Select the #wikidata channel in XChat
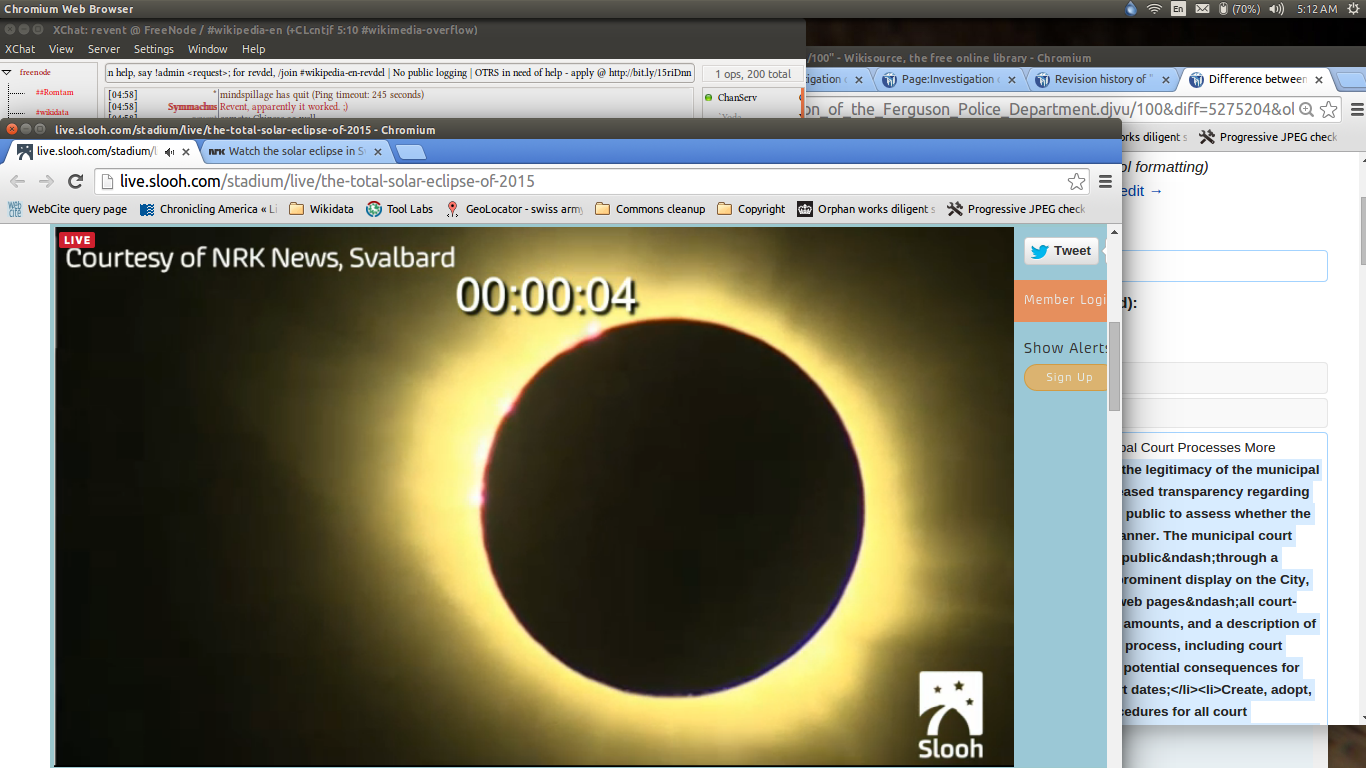 pyautogui.click(x=52, y=112)
